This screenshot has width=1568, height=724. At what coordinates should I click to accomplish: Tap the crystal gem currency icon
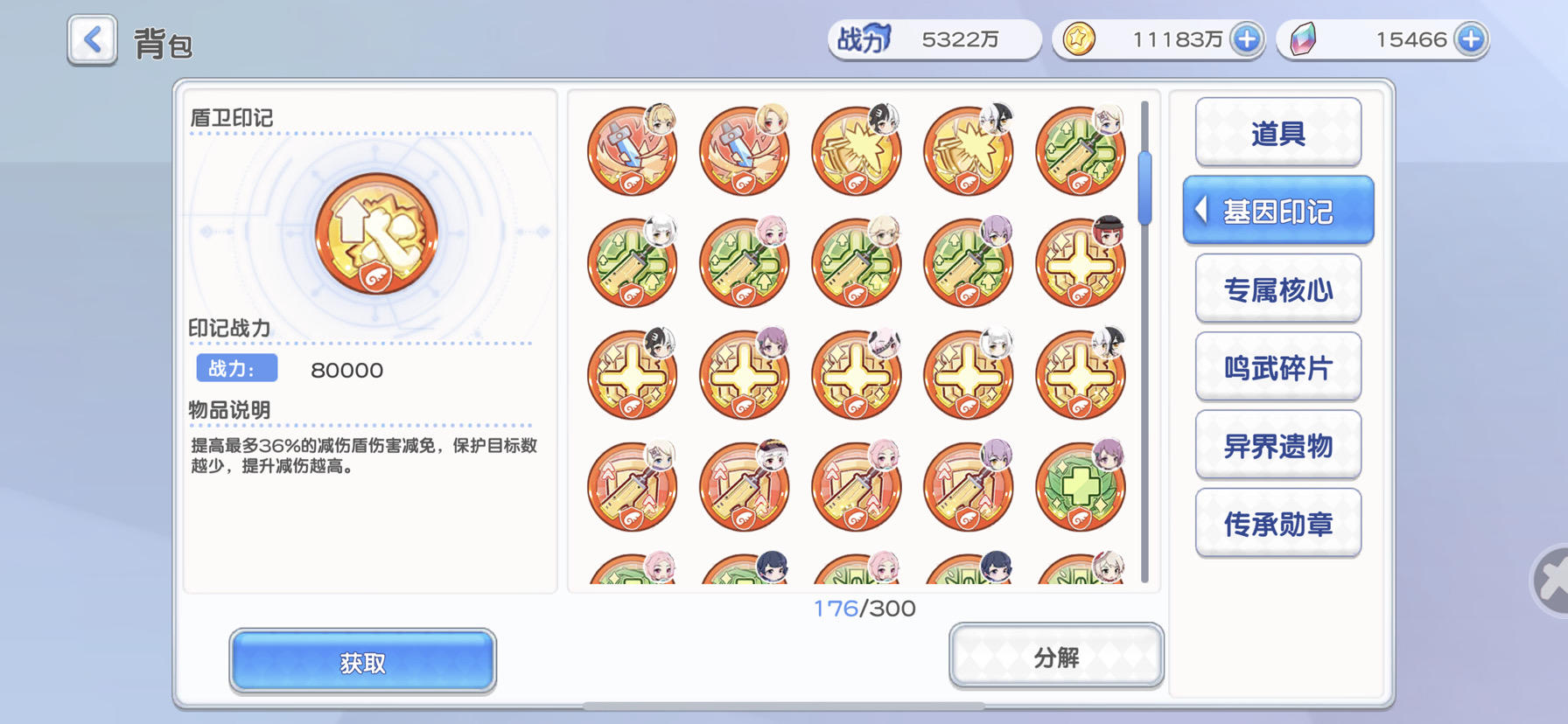pyautogui.click(x=1303, y=39)
